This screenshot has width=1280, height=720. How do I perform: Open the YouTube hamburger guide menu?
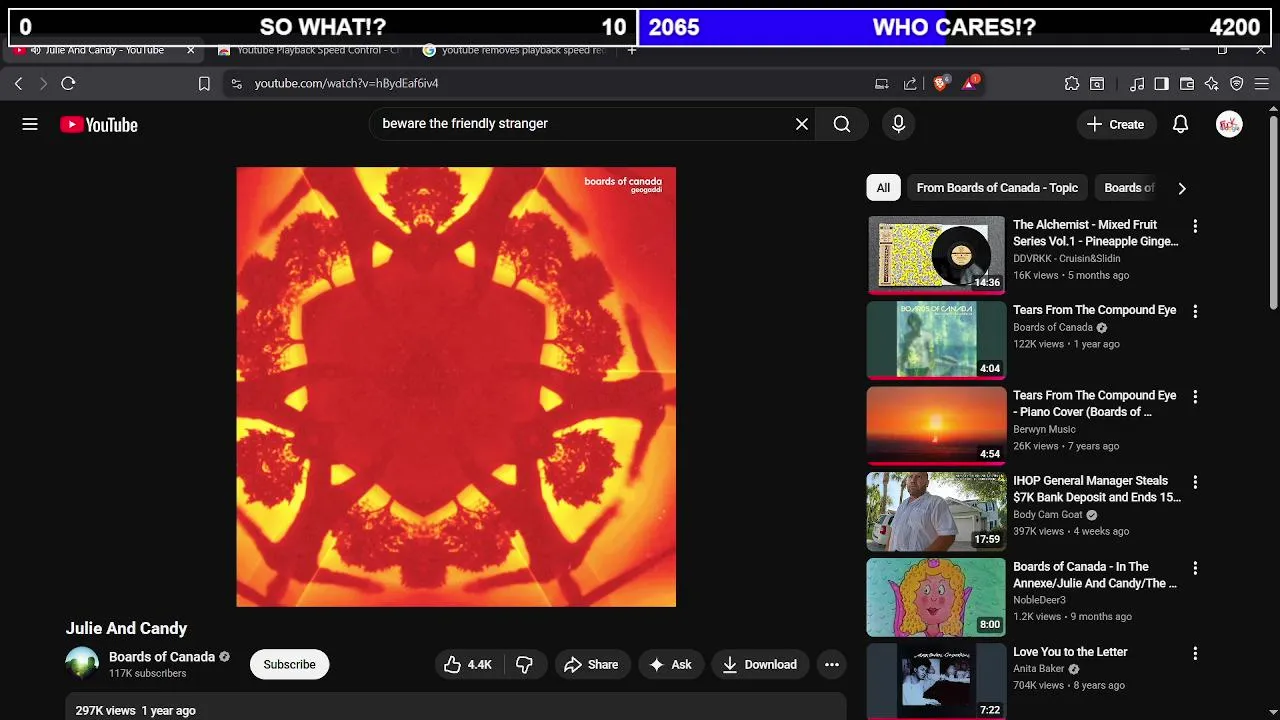(30, 124)
